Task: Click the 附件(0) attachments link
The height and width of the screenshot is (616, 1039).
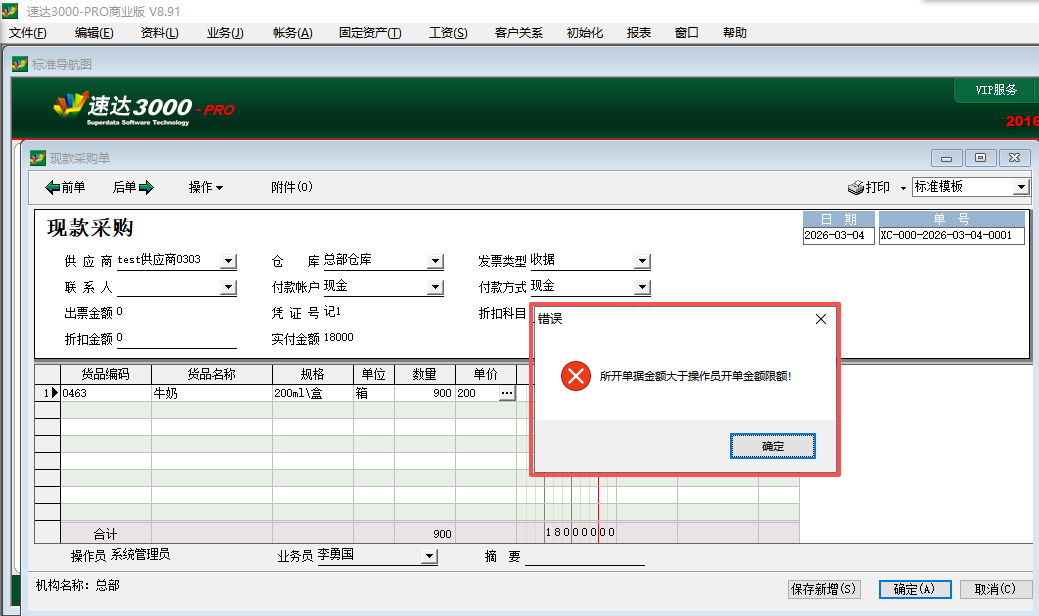Action: (x=292, y=187)
